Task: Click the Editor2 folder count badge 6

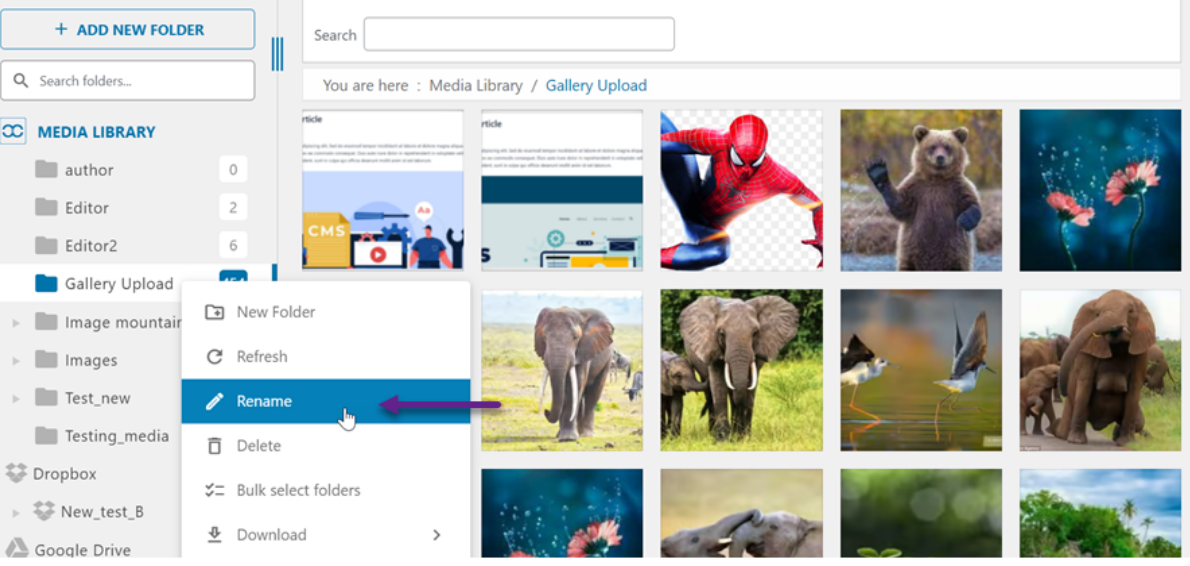Action: (233, 246)
